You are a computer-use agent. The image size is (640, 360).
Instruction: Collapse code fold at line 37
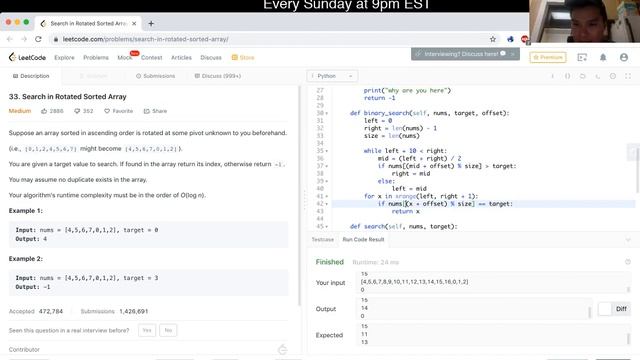(x=327, y=166)
